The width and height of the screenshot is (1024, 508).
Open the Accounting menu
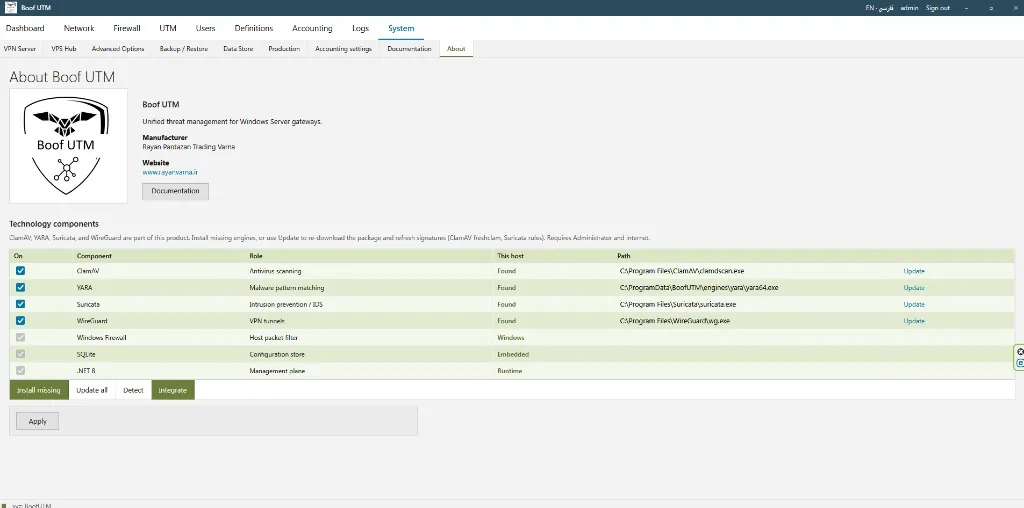[312, 28]
